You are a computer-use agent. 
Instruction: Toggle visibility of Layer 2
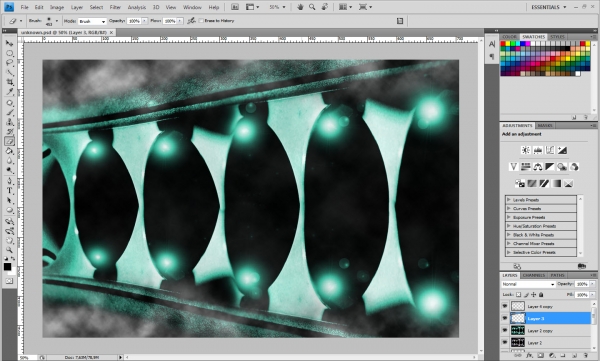pos(504,342)
